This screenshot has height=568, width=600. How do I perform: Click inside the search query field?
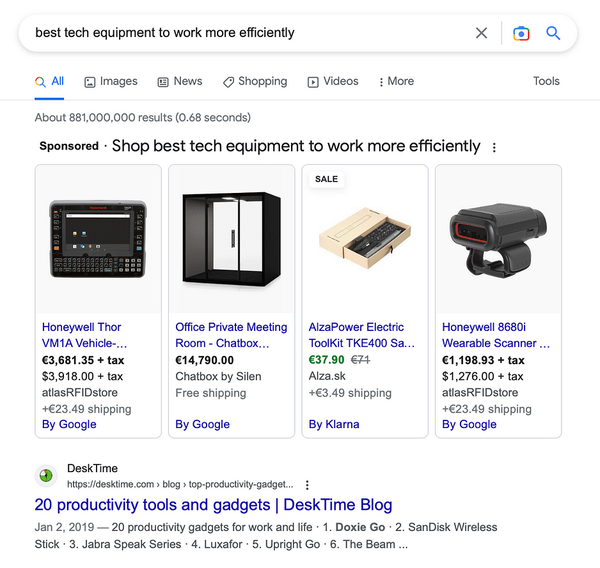[250, 33]
